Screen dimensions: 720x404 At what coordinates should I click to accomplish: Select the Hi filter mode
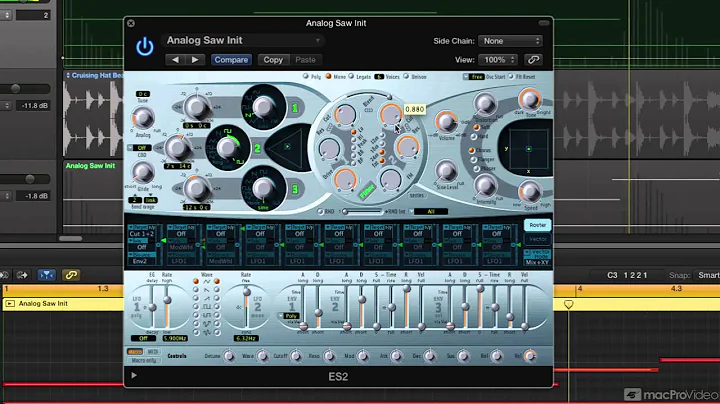pyautogui.click(x=353, y=140)
